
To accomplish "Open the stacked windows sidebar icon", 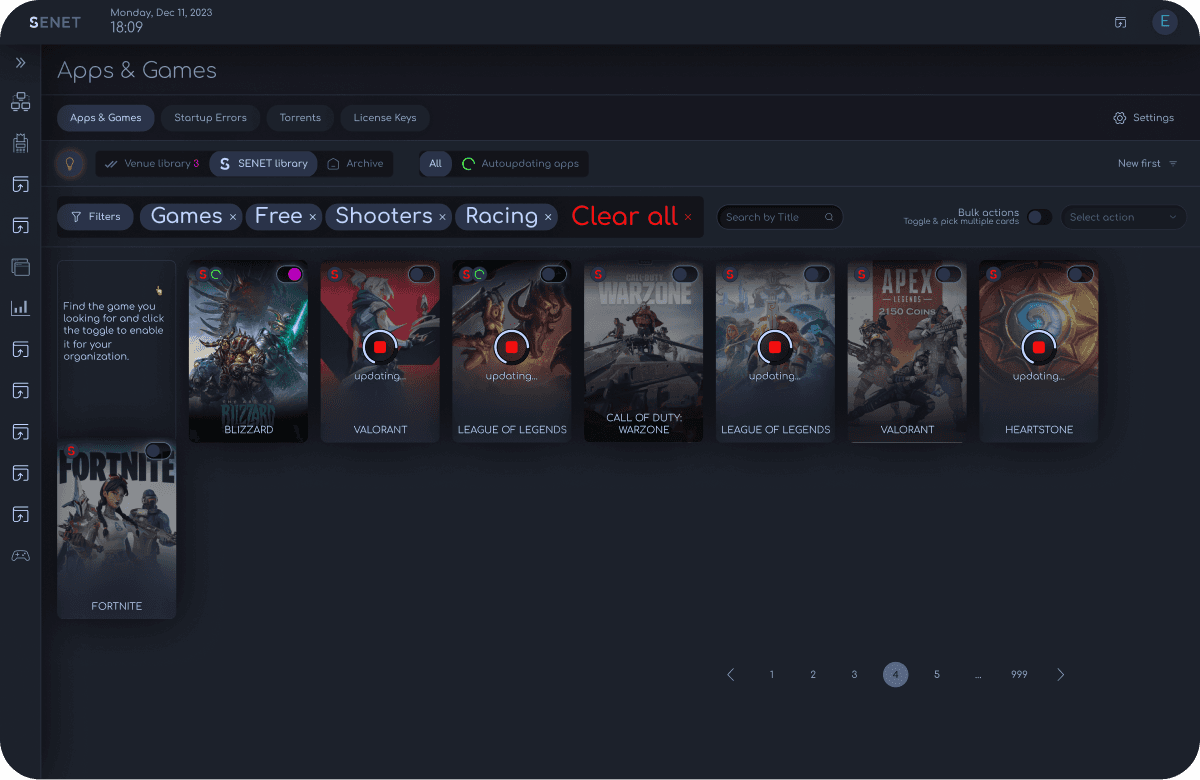I will tap(20, 267).
